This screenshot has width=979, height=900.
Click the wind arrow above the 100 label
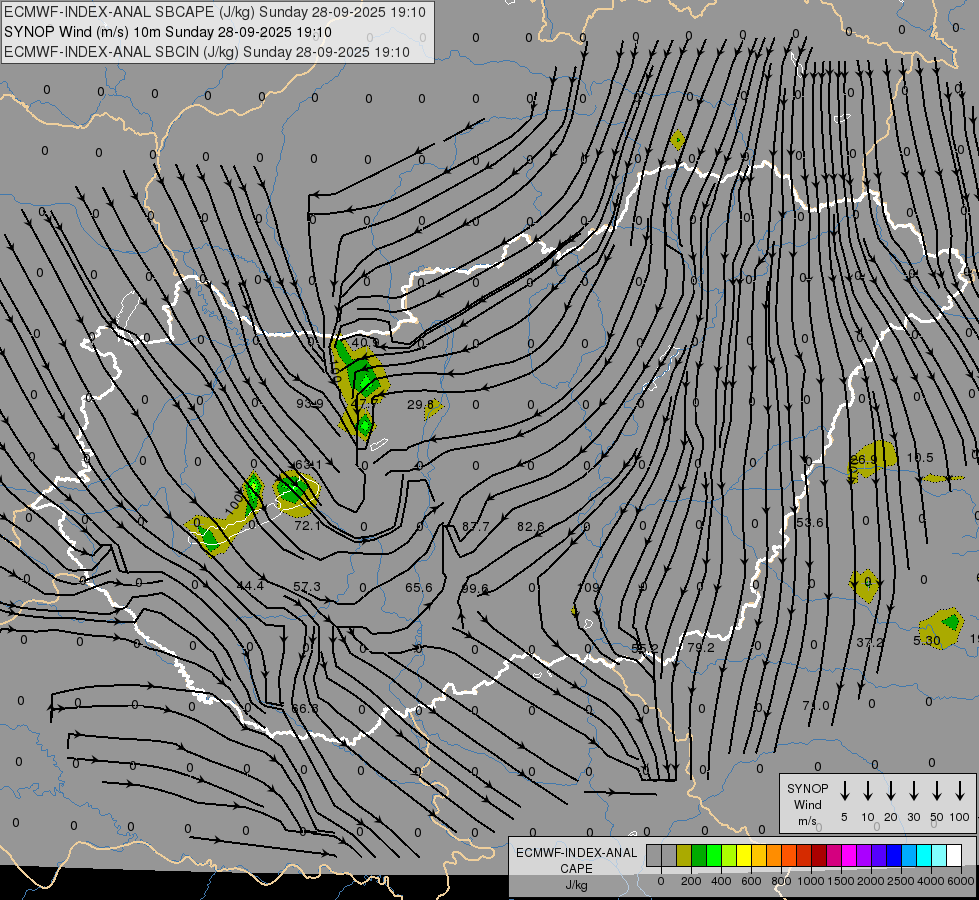pyautogui.click(x=960, y=791)
